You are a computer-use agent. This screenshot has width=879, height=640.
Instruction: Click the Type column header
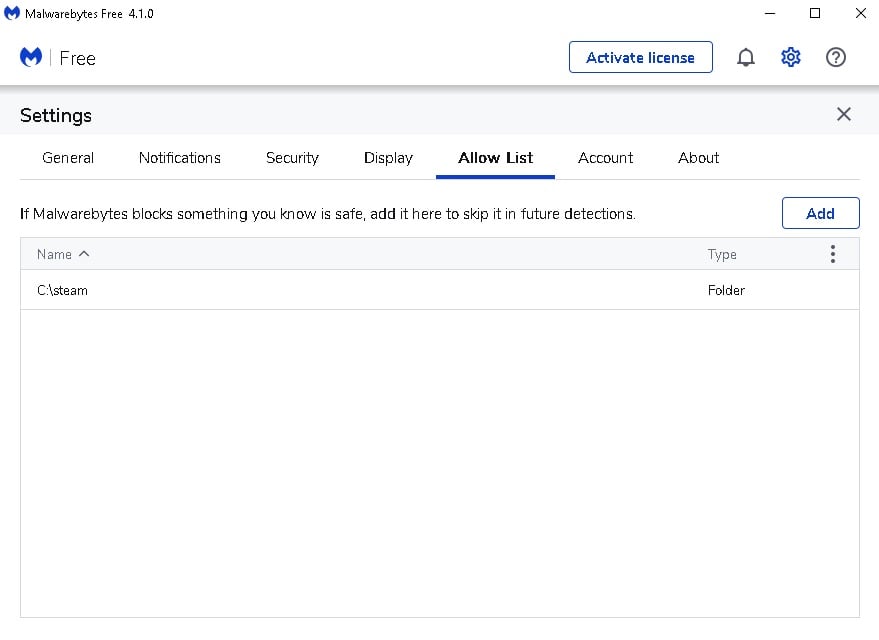click(721, 254)
